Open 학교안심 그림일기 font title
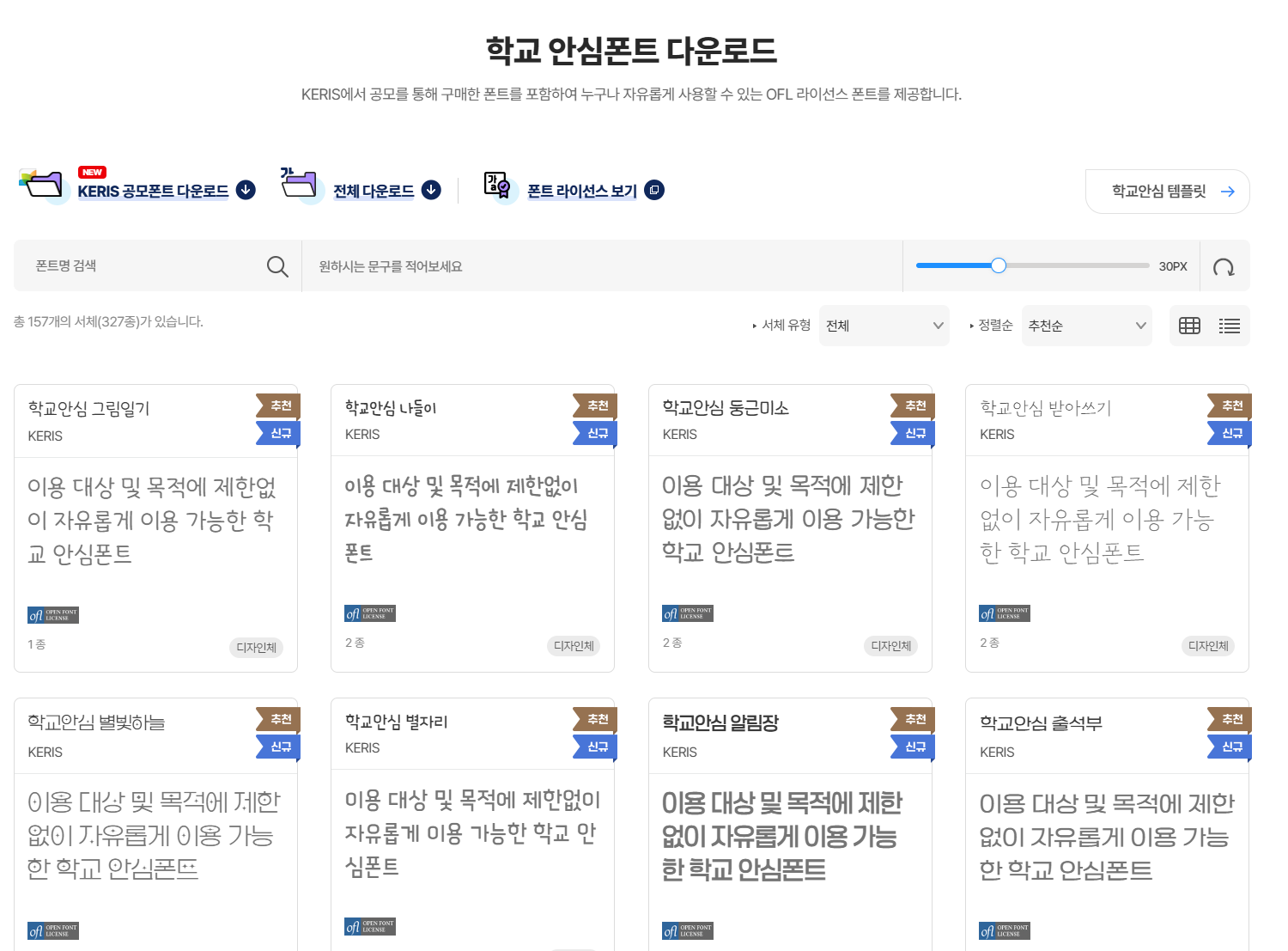The width and height of the screenshot is (1288, 951). click(88, 408)
